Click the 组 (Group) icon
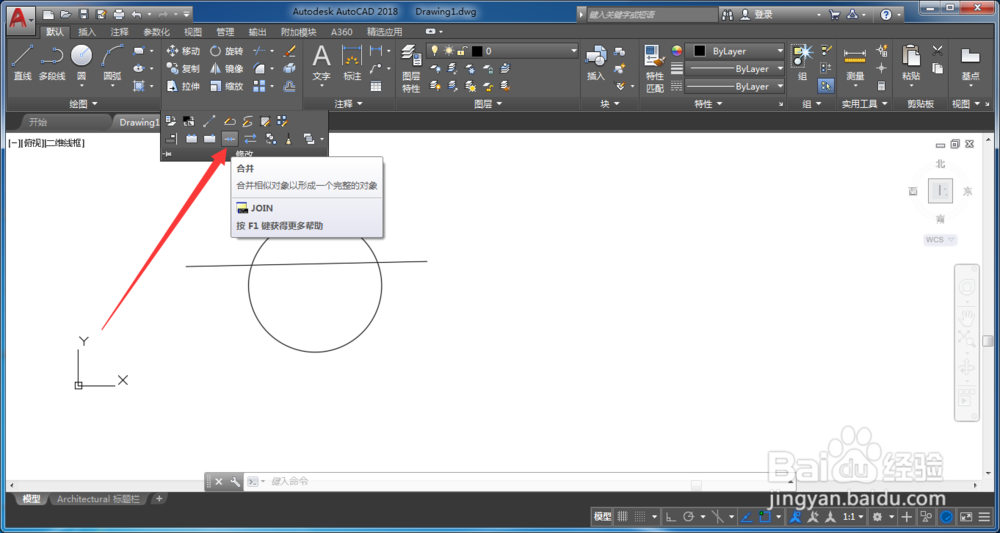This screenshot has height=533, width=1000. [802, 62]
